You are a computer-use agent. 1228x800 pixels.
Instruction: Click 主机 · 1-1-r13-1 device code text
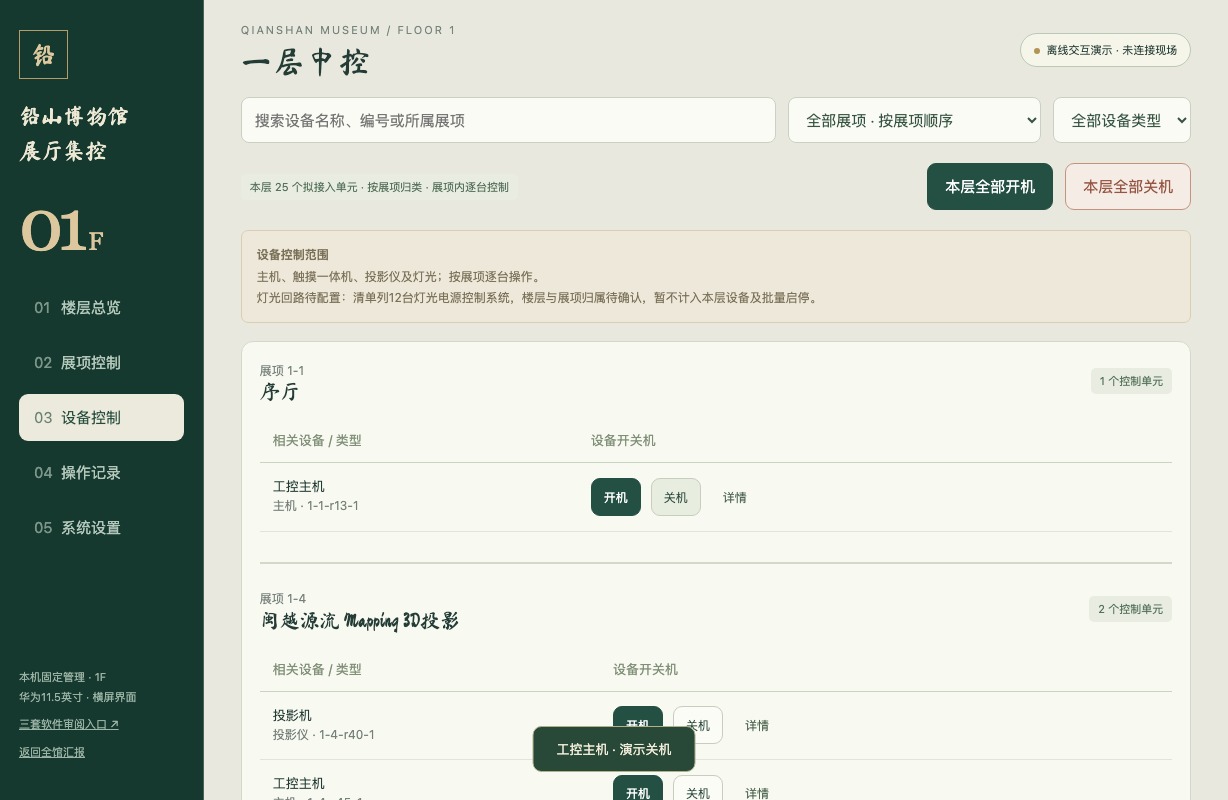[316, 506]
